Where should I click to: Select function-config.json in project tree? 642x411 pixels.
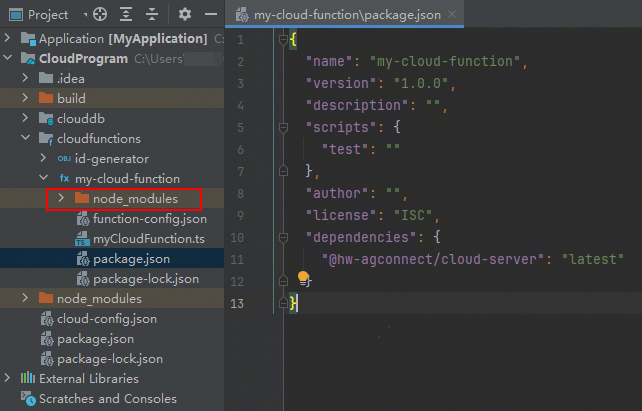point(149,219)
